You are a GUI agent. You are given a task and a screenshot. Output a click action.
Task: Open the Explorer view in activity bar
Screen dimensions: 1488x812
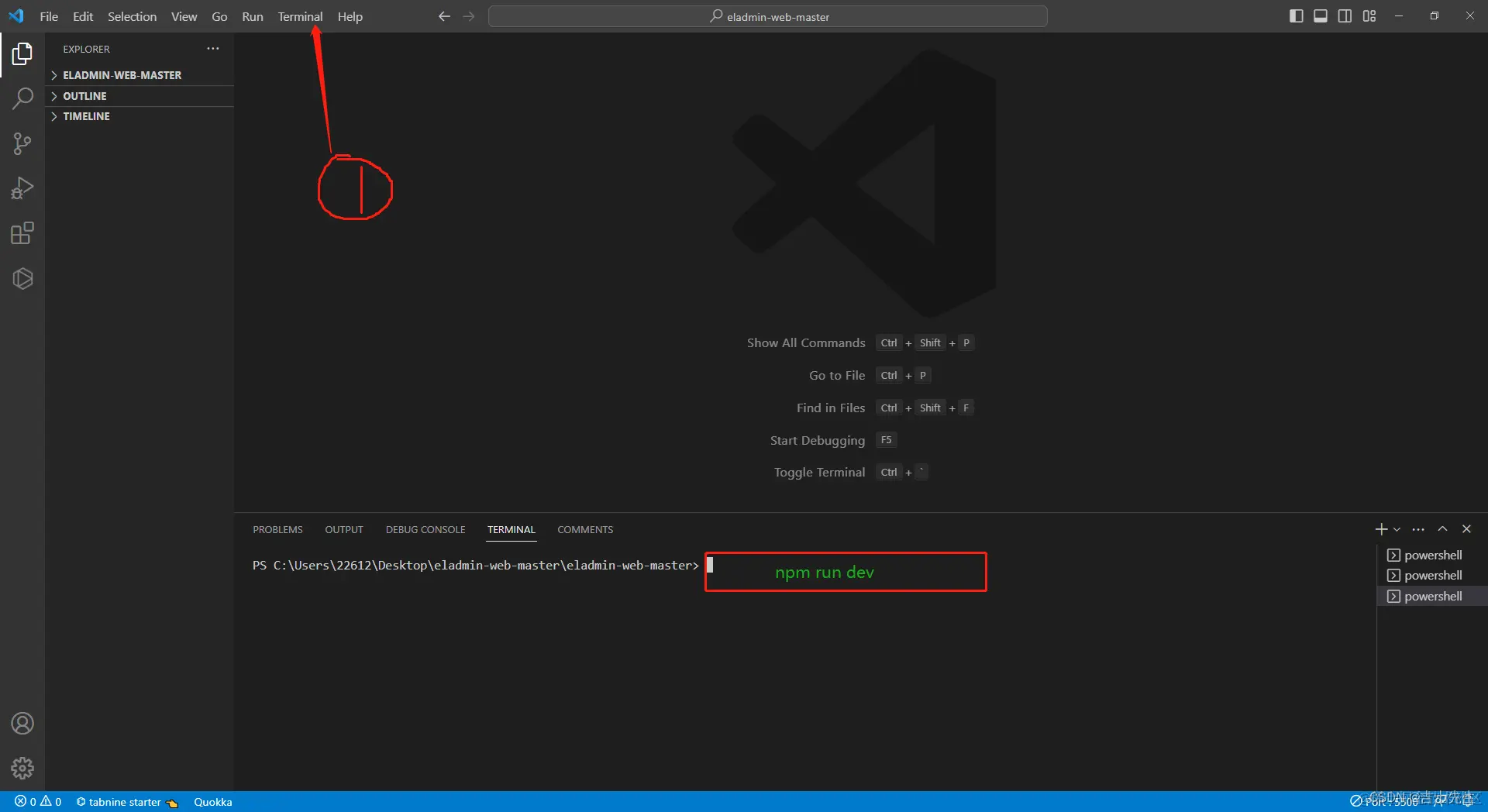pyautogui.click(x=22, y=54)
